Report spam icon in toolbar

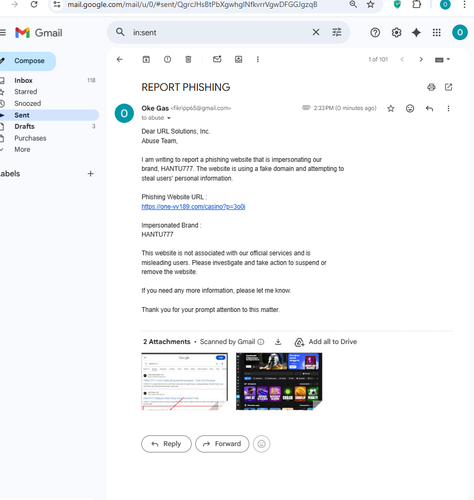pyautogui.click(x=167, y=59)
